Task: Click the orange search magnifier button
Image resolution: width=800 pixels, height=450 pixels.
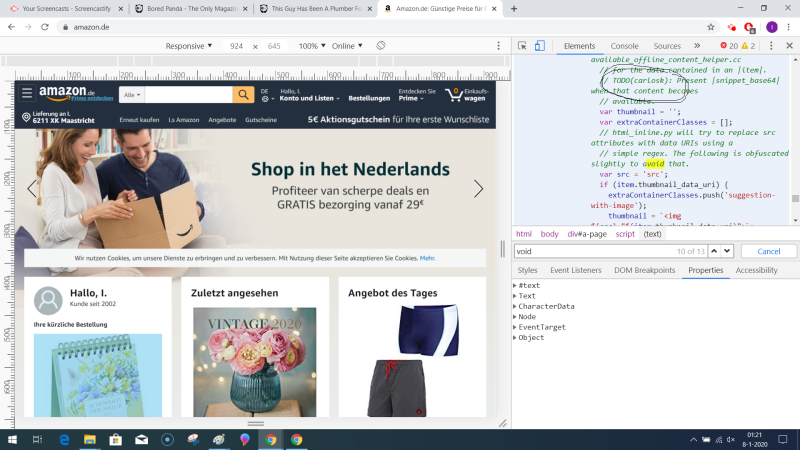Action: (x=243, y=94)
